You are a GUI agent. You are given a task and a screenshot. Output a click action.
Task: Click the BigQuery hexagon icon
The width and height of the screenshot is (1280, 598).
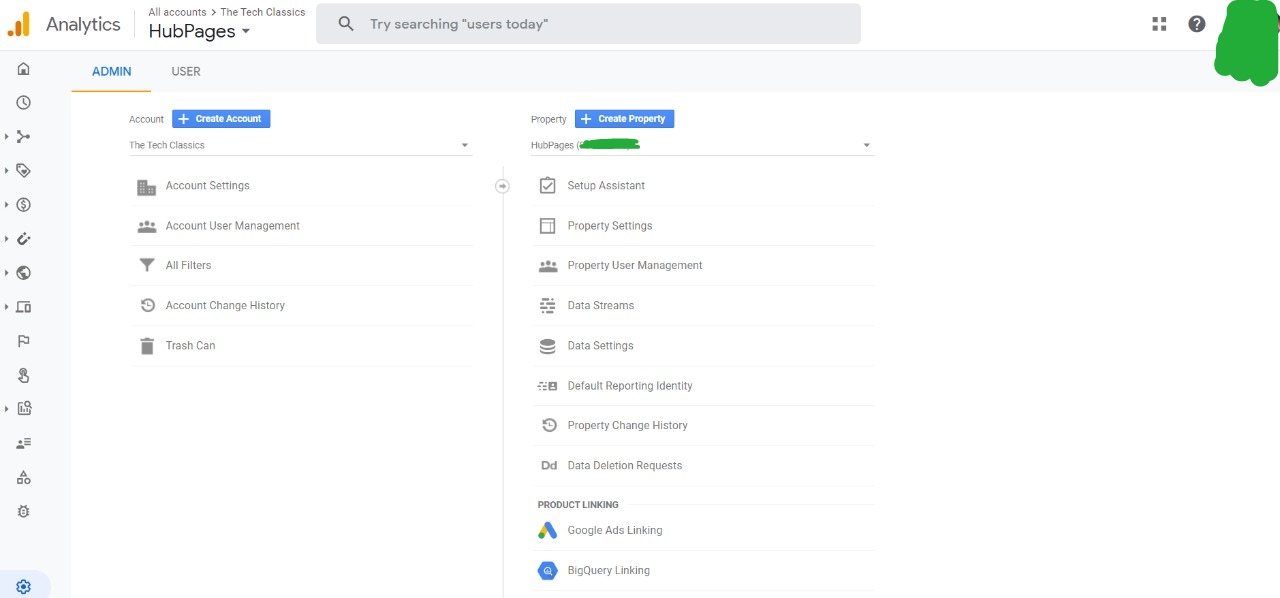click(547, 571)
